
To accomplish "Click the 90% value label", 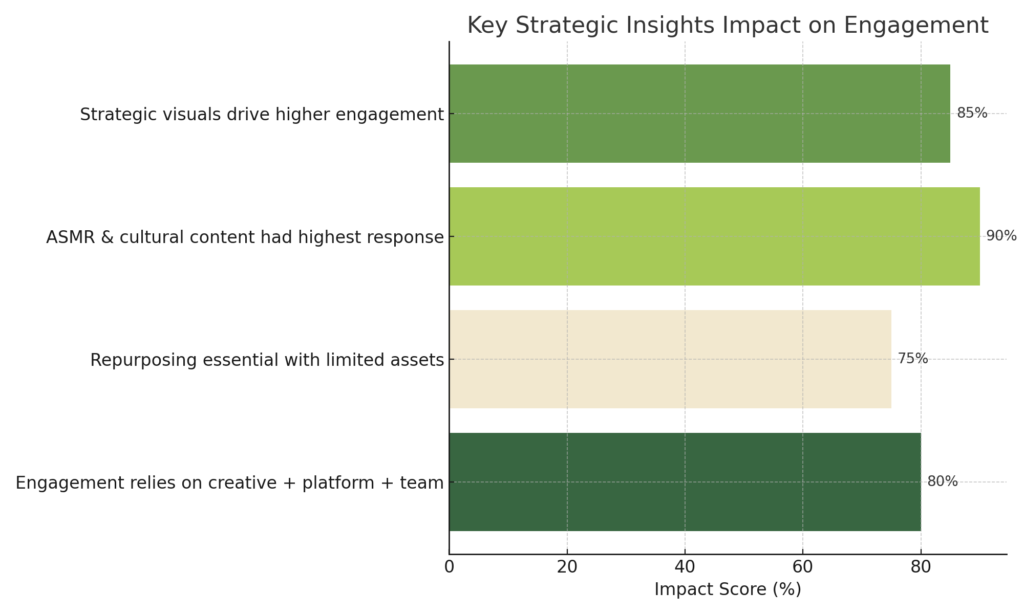I will click(1001, 236).
